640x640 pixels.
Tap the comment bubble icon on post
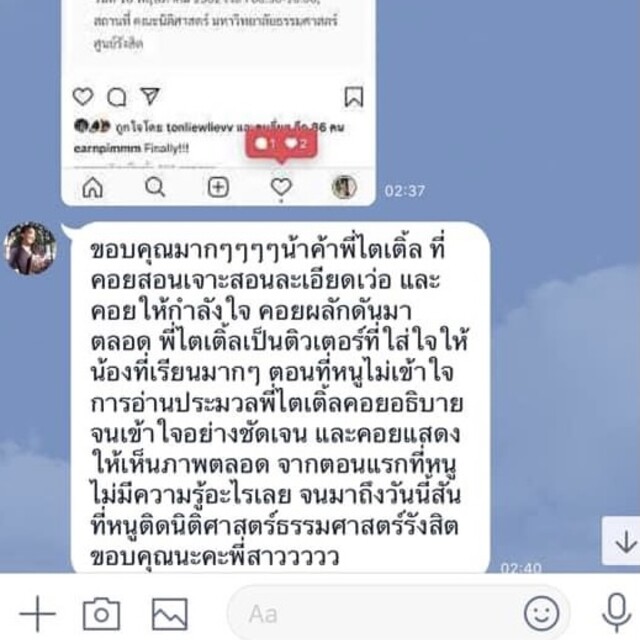[x=116, y=97]
